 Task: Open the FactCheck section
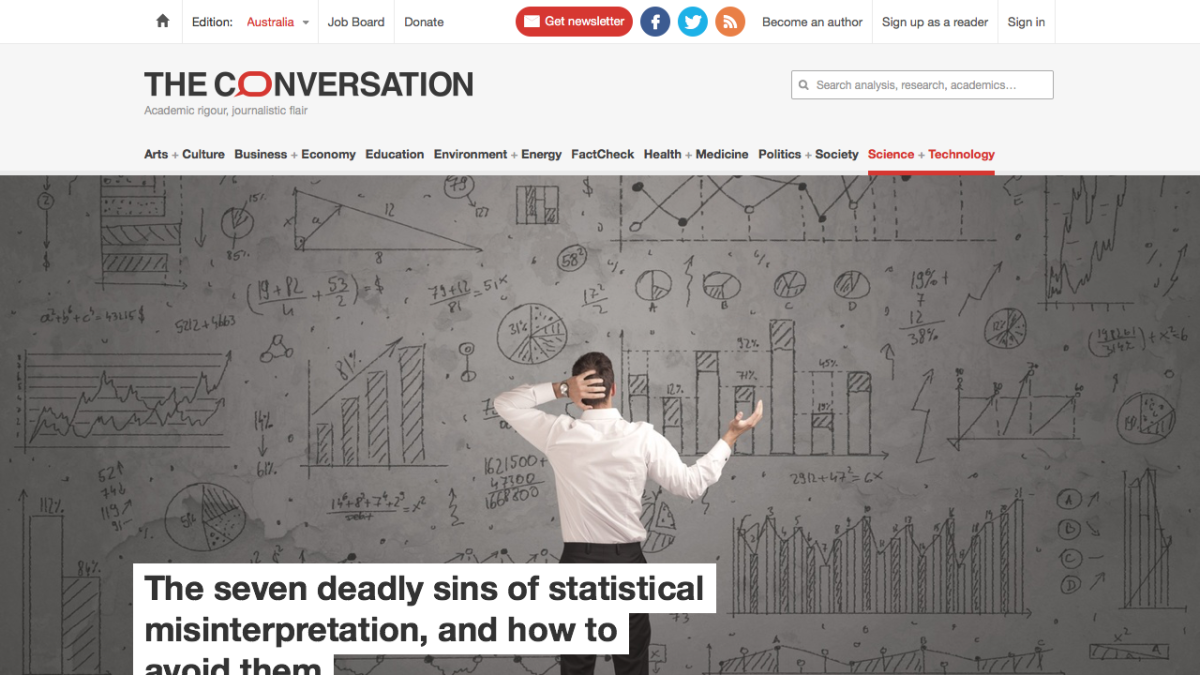pyautogui.click(x=602, y=154)
